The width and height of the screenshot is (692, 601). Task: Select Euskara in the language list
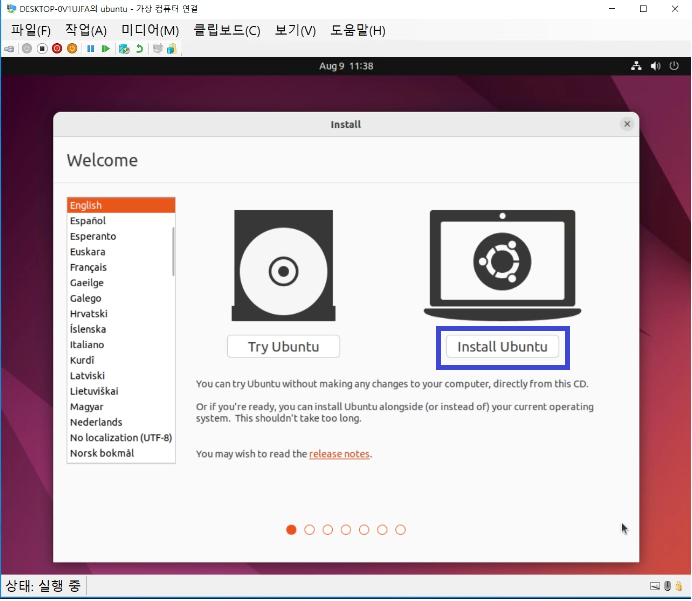pos(121,252)
